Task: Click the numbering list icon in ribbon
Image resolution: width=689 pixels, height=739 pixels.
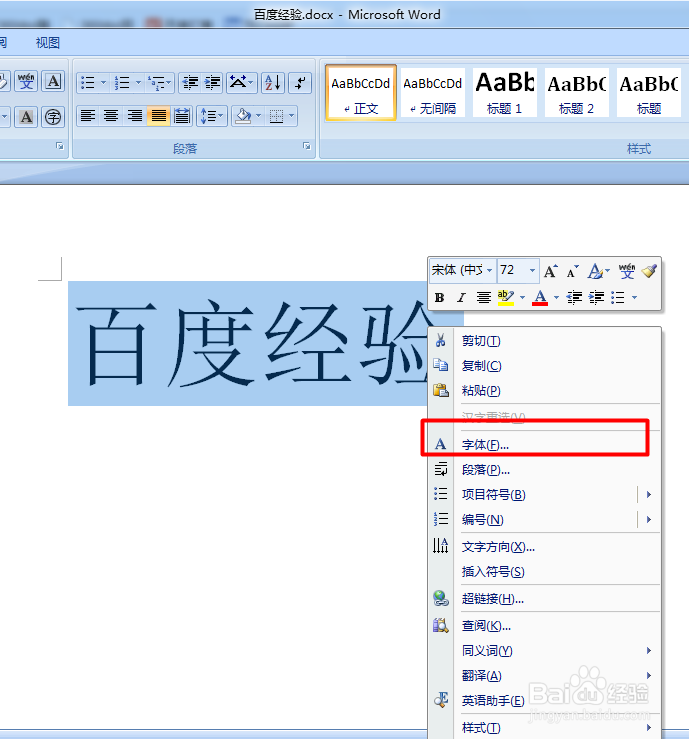Action: point(122,83)
